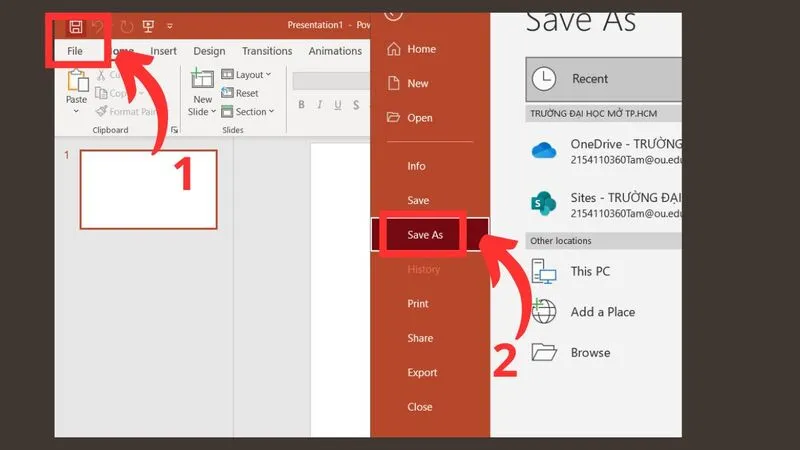
Task: Click the main slide canvas
Action: [340, 290]
